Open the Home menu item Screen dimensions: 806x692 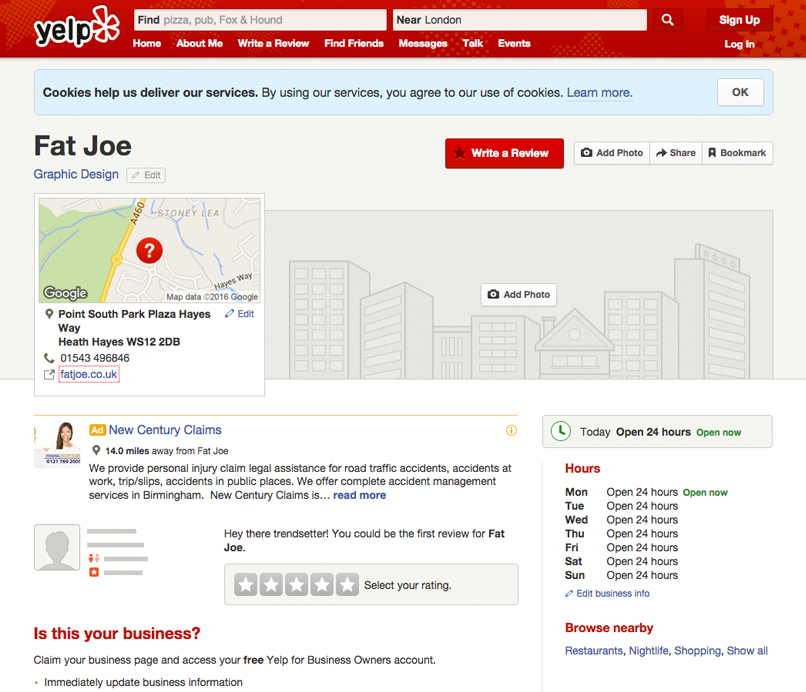point(147,44)
